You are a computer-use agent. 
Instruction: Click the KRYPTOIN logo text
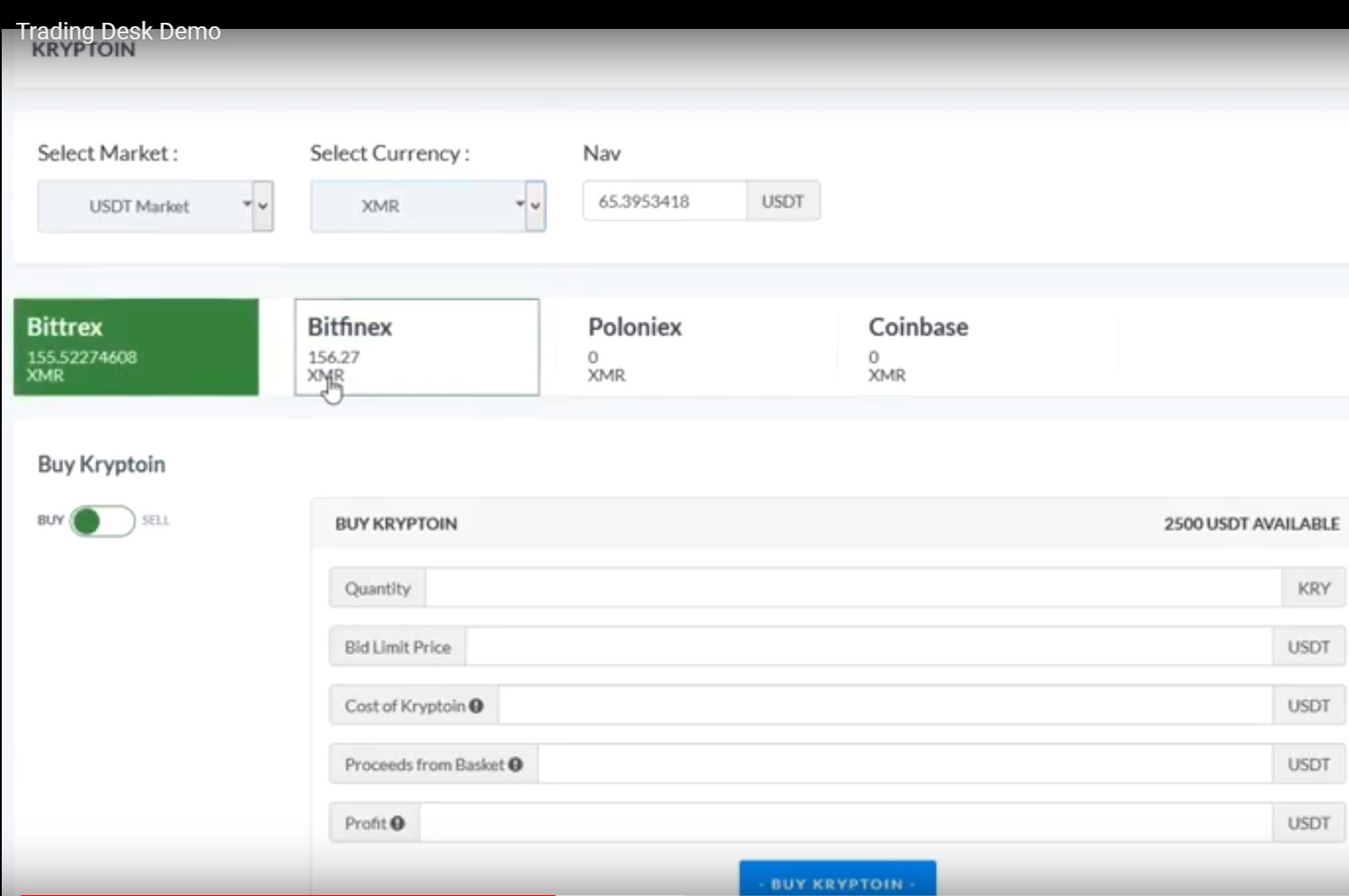[83, 50]
